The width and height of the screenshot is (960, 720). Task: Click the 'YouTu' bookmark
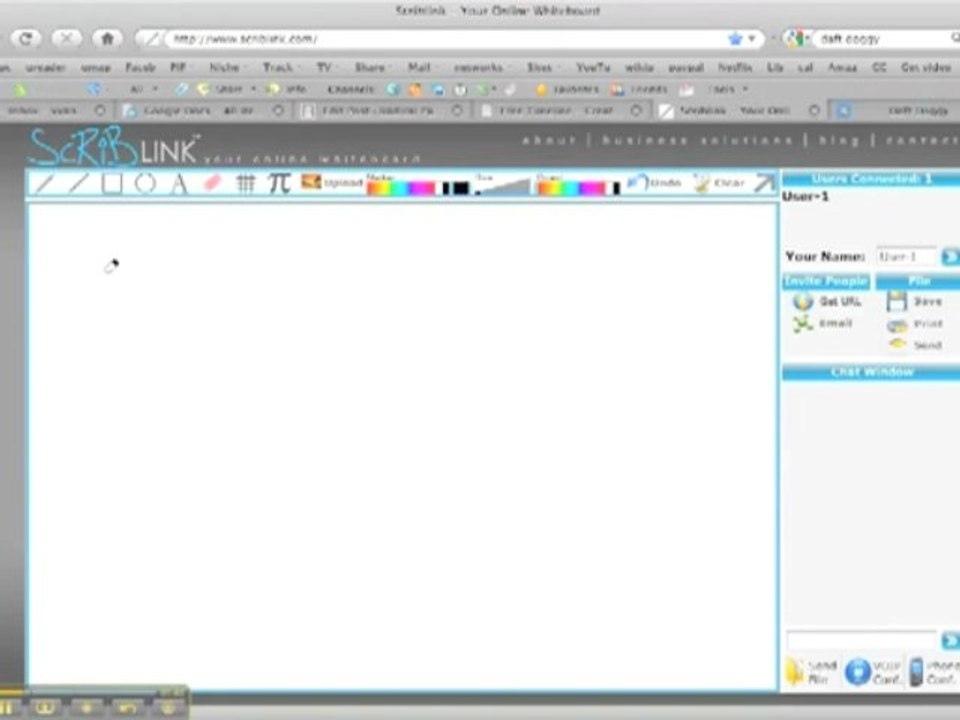[593, 67]
